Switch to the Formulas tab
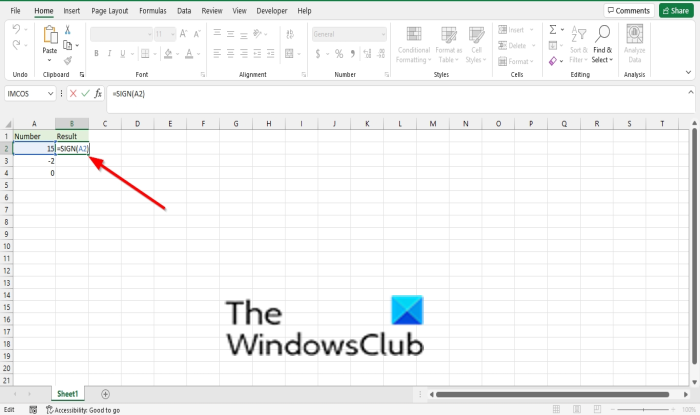 [x=153, y=11]
